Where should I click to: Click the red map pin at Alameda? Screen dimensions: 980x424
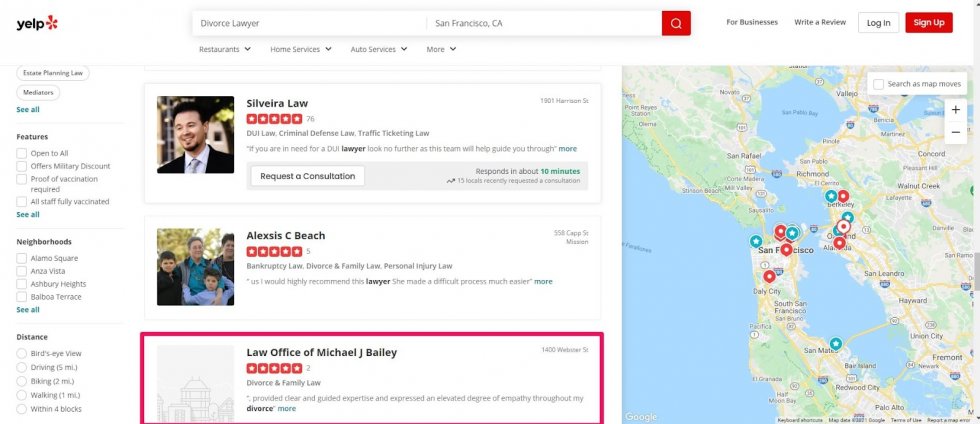(839, 243)
